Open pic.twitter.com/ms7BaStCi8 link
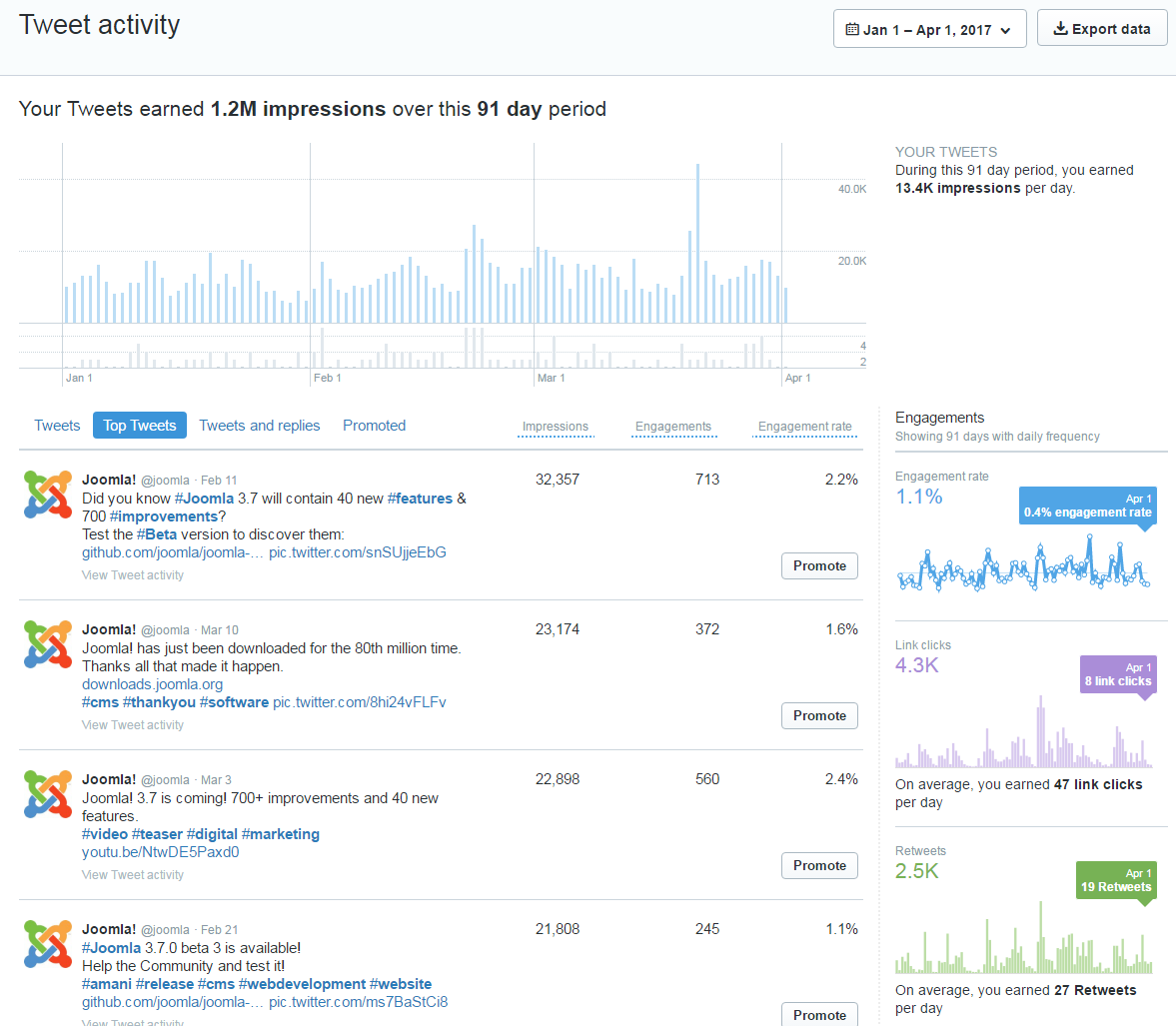The width and height of the screenshot is (1176, 1026). [x=359, y=1002]
